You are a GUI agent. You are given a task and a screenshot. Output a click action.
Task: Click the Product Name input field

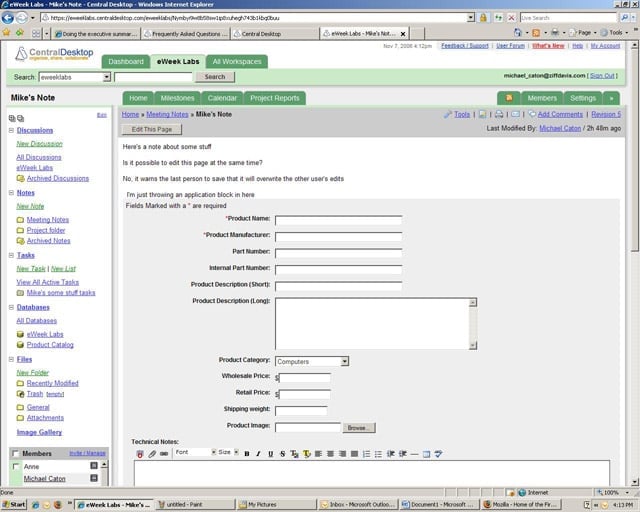click(x=338, y=220)
